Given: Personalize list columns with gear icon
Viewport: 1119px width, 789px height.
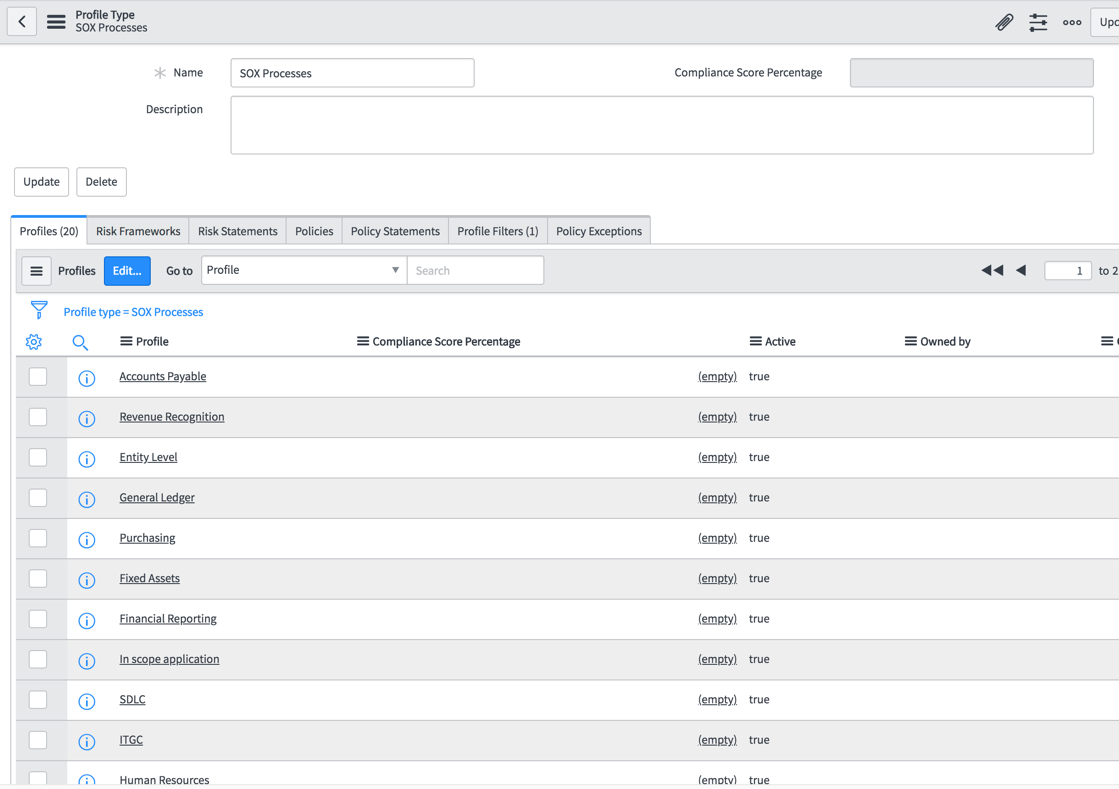Looking at the screenshot, I should click(34, 342).
